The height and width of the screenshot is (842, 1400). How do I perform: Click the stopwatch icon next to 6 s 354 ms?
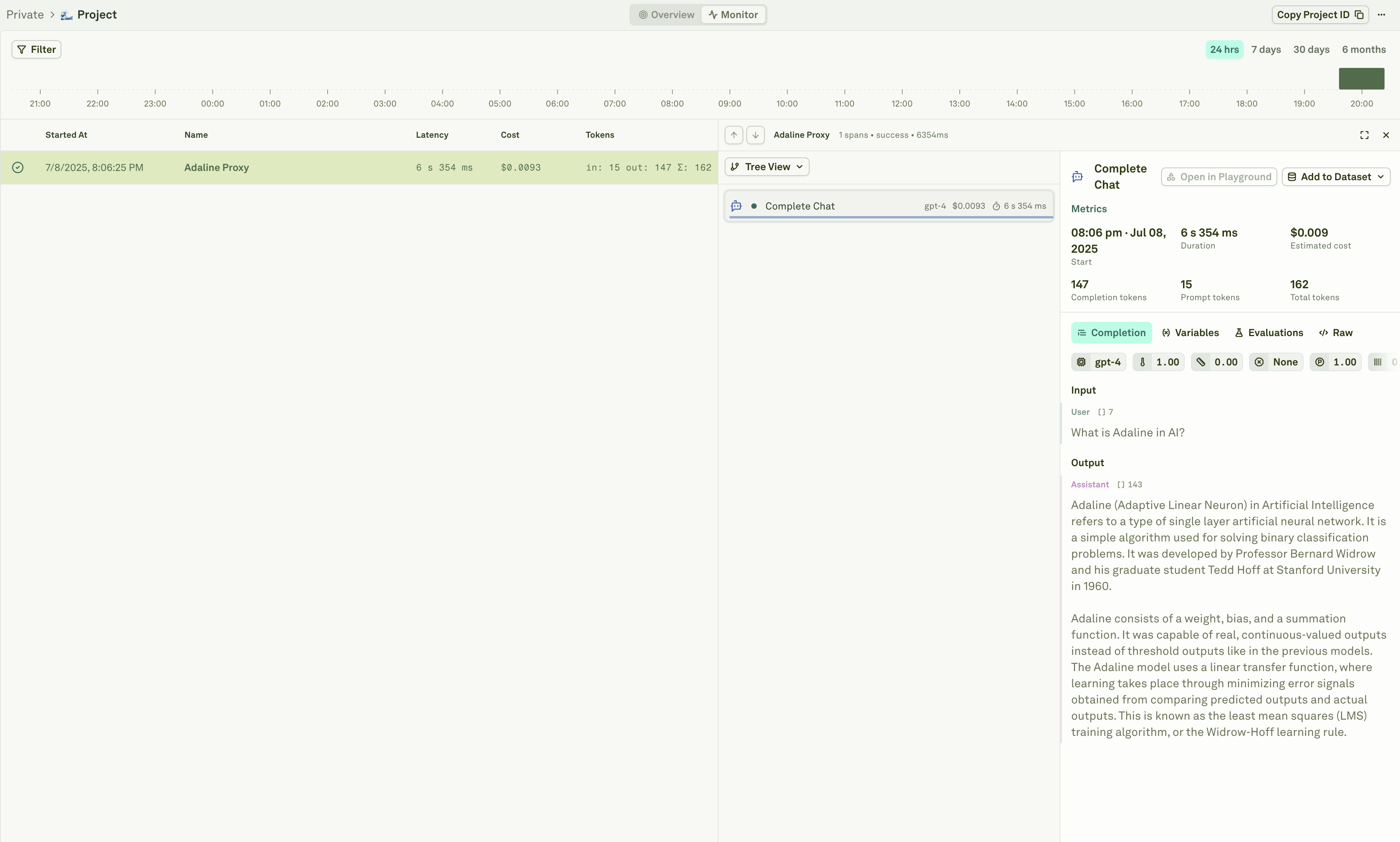(x=996, y=206)
